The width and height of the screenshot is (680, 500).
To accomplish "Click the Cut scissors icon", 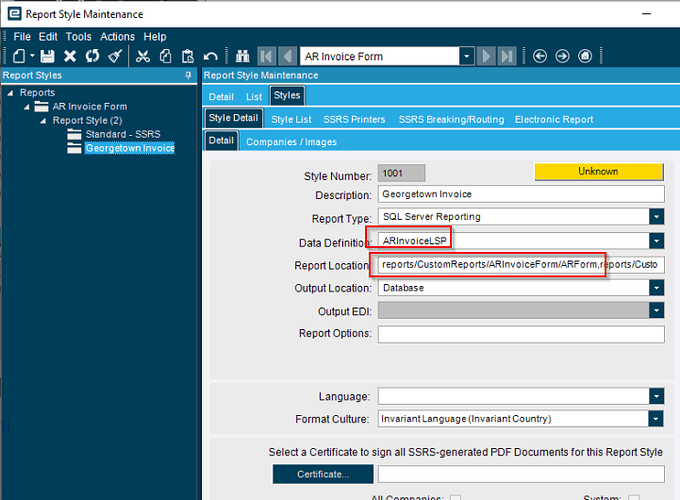I will tap(143, 56).
